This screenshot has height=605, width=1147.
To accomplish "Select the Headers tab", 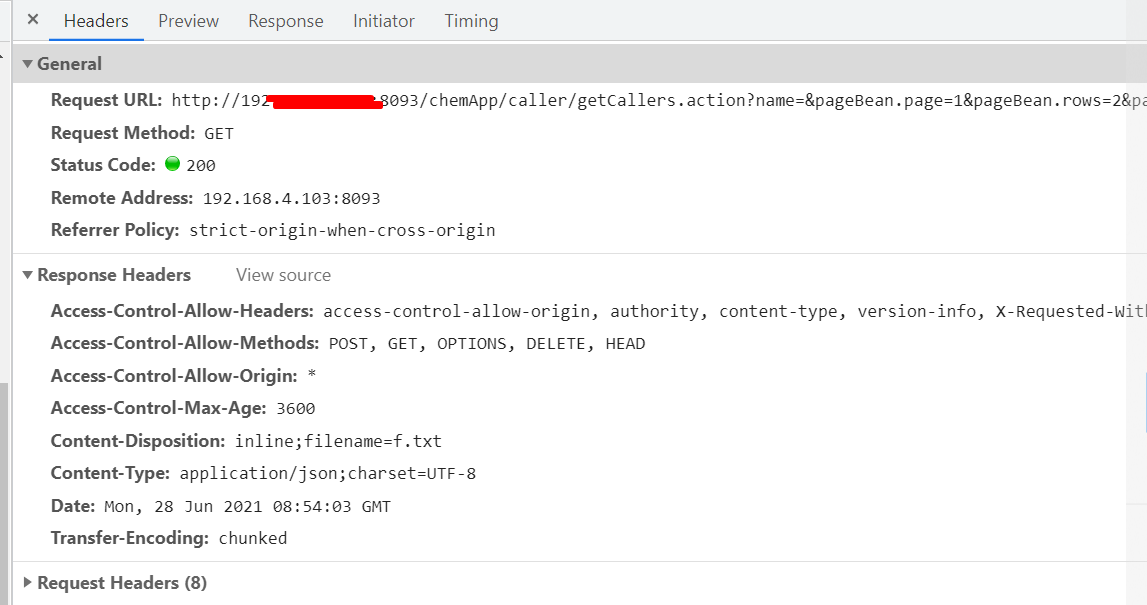I will [x=96, y=21].
